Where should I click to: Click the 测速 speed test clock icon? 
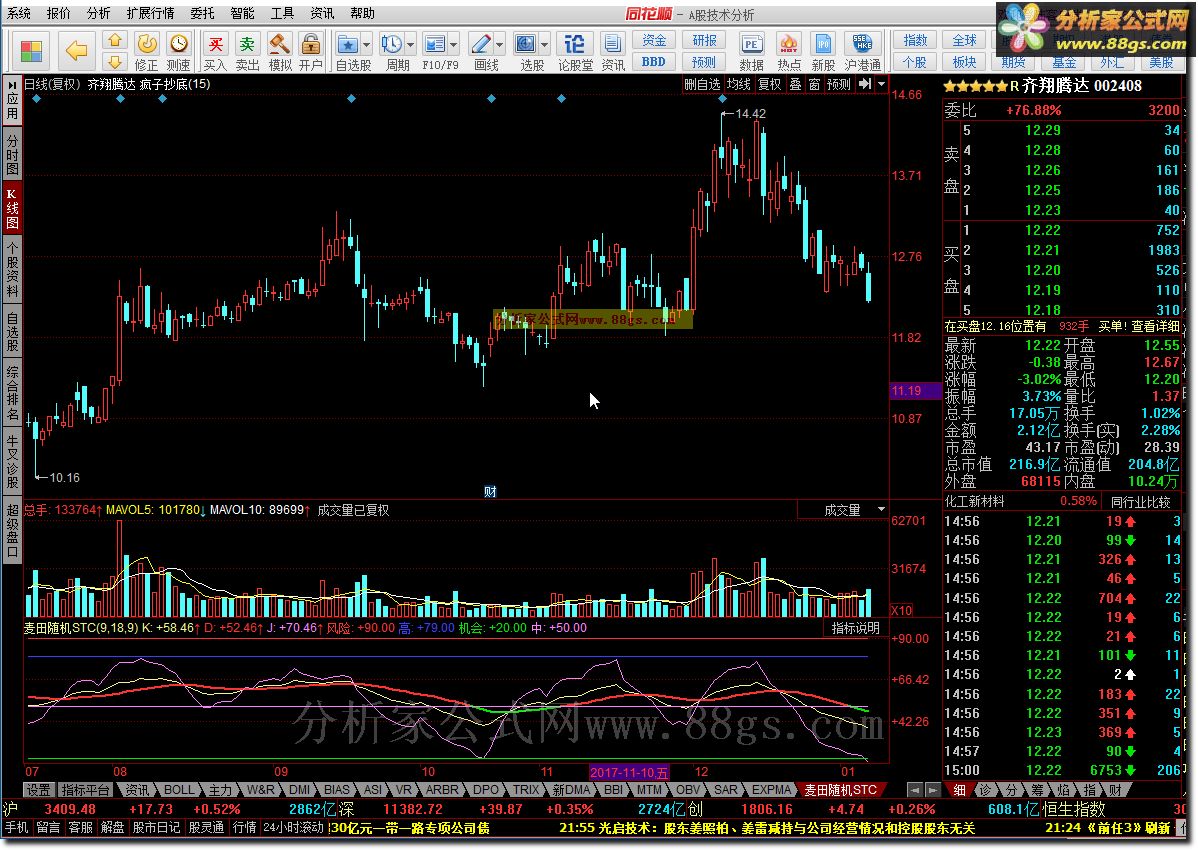pos(179,52)
